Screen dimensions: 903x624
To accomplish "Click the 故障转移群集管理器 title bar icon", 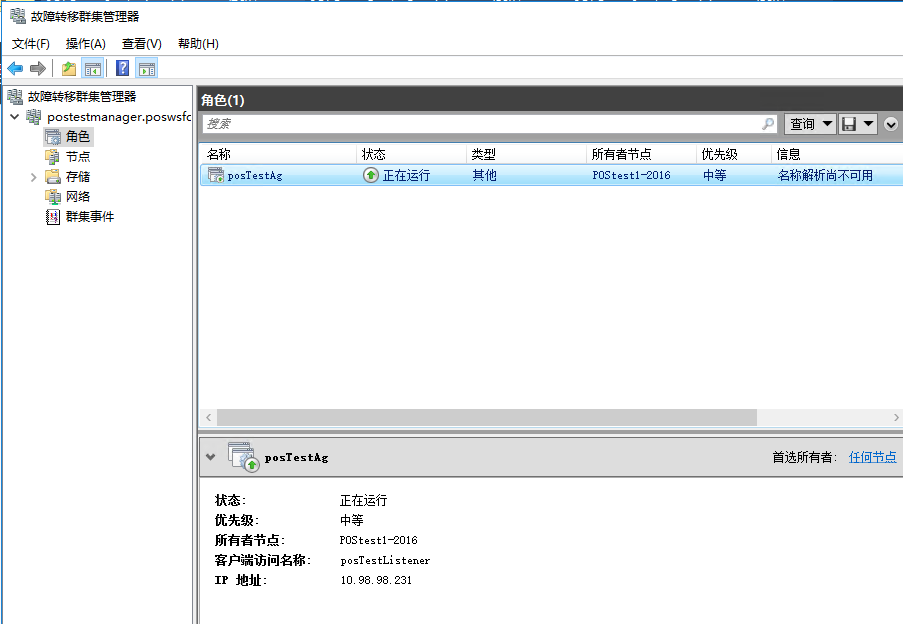I will tap(17, 16).
